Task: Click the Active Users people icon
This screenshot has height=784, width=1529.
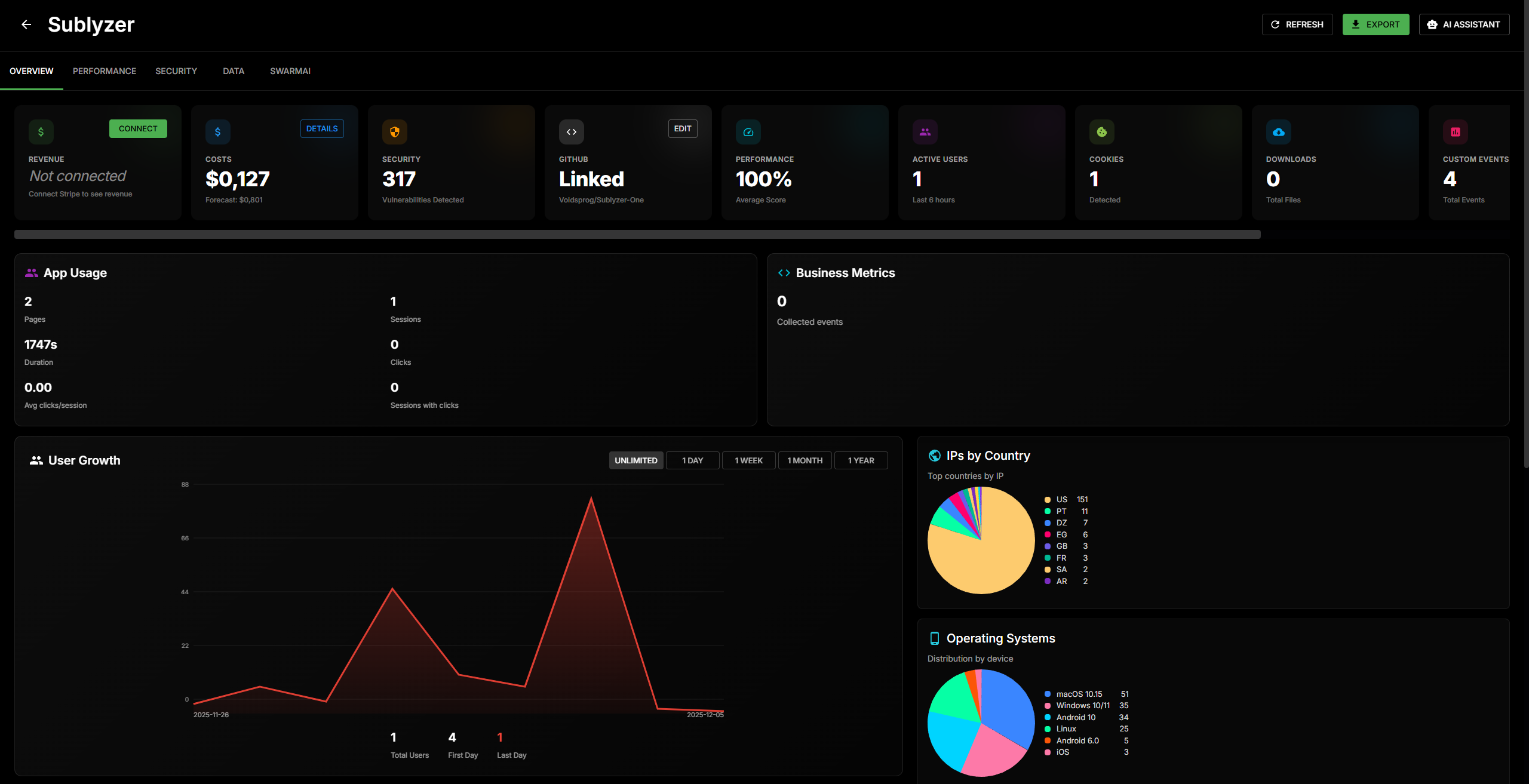Action: click(925, 132)
